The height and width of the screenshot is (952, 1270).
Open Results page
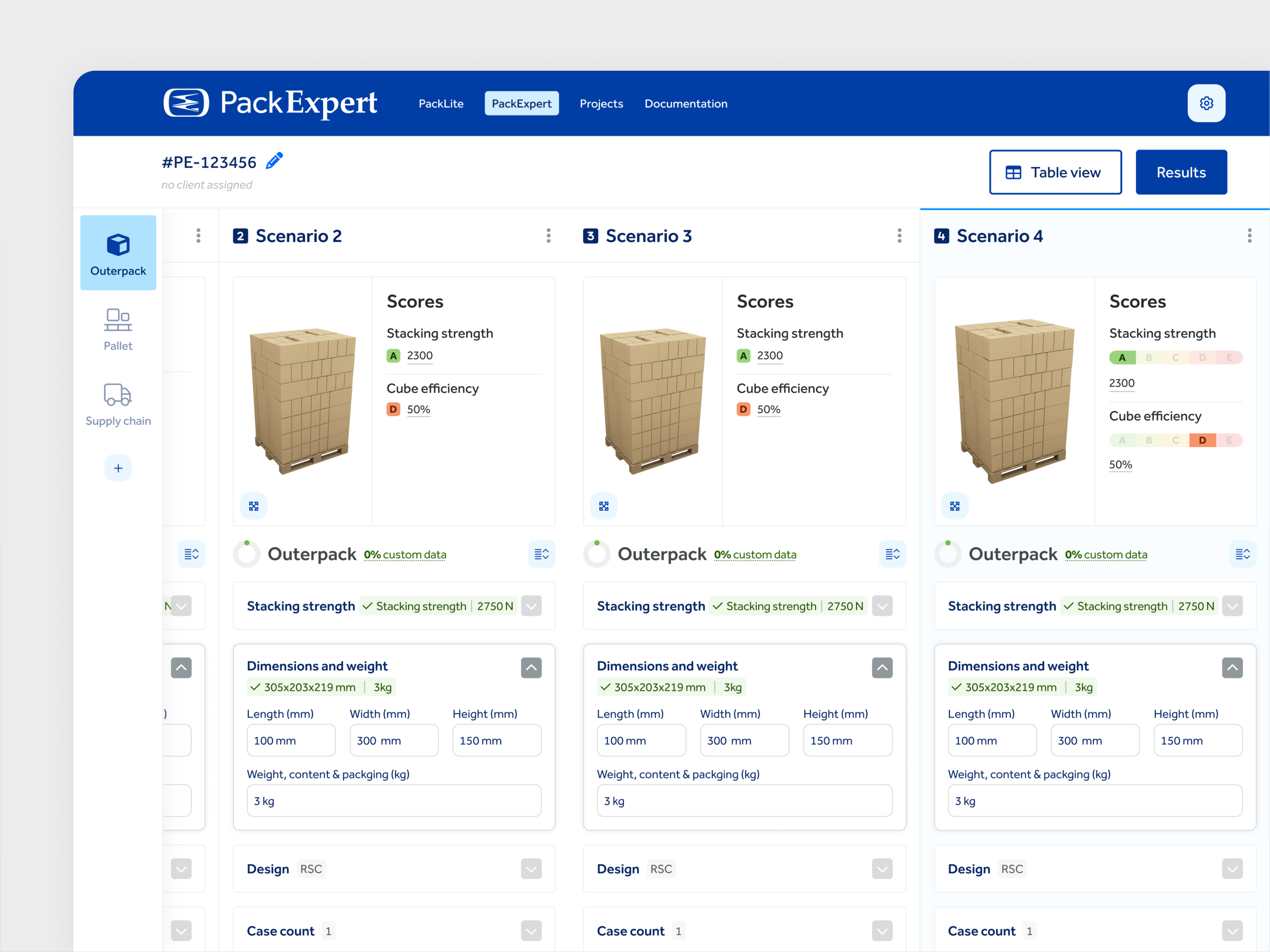click(x=1181, y=172)
